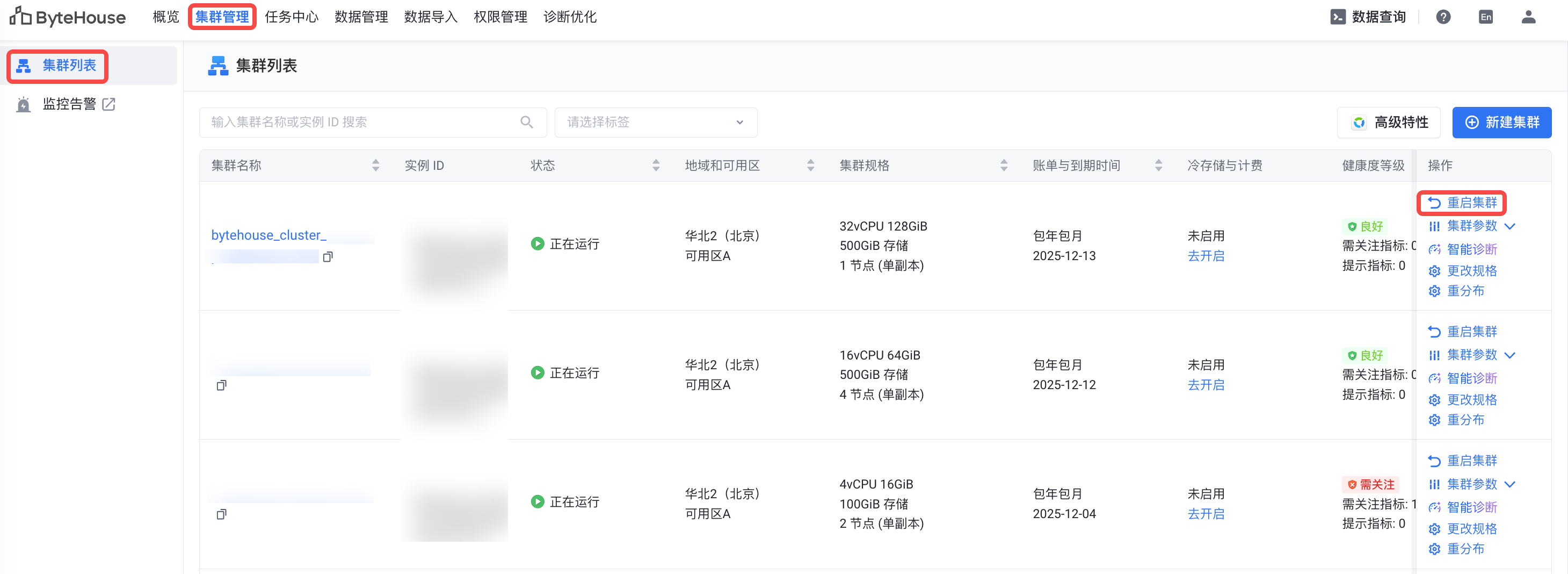
Task: Click the help question mark icon
Action: click(x=1442, y=17)
